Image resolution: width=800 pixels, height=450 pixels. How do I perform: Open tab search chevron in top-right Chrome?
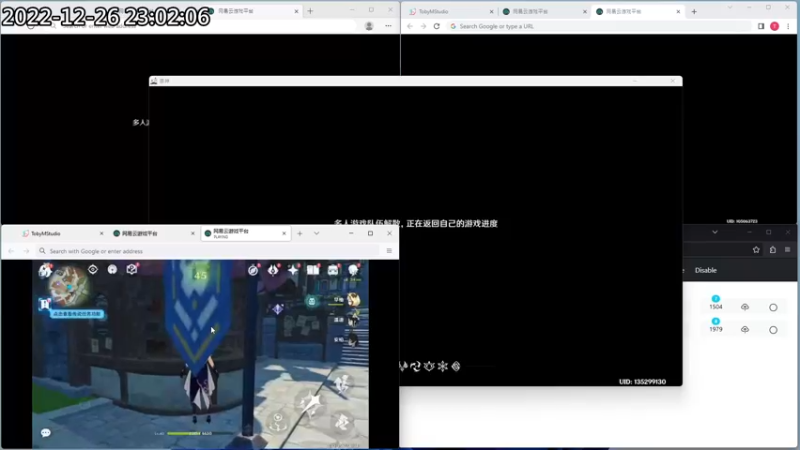pos(730,8)
